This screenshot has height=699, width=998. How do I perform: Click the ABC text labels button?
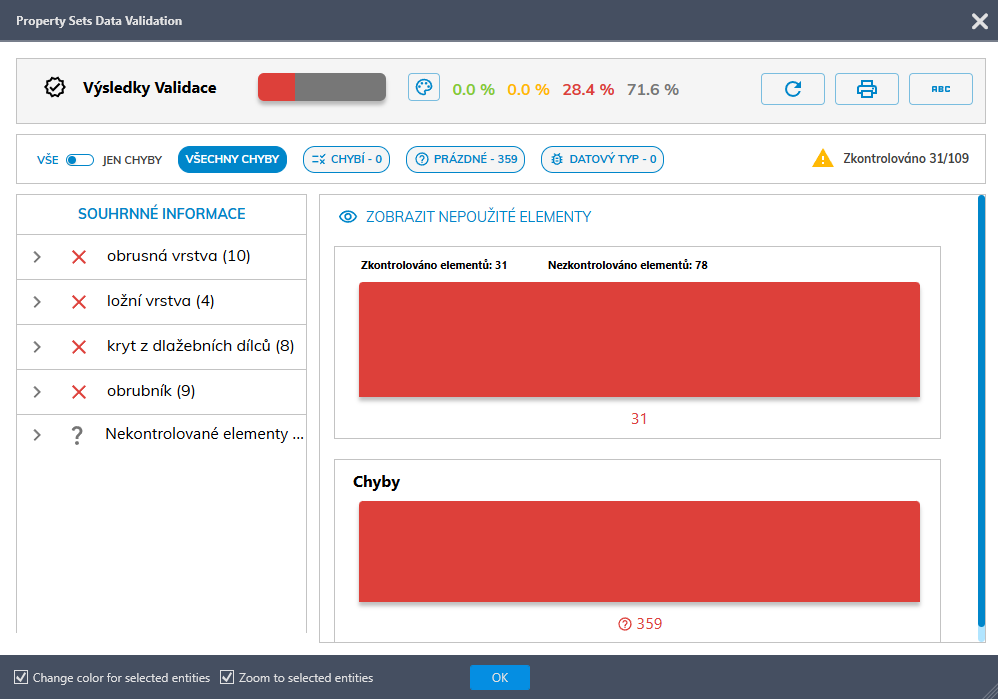940,89
